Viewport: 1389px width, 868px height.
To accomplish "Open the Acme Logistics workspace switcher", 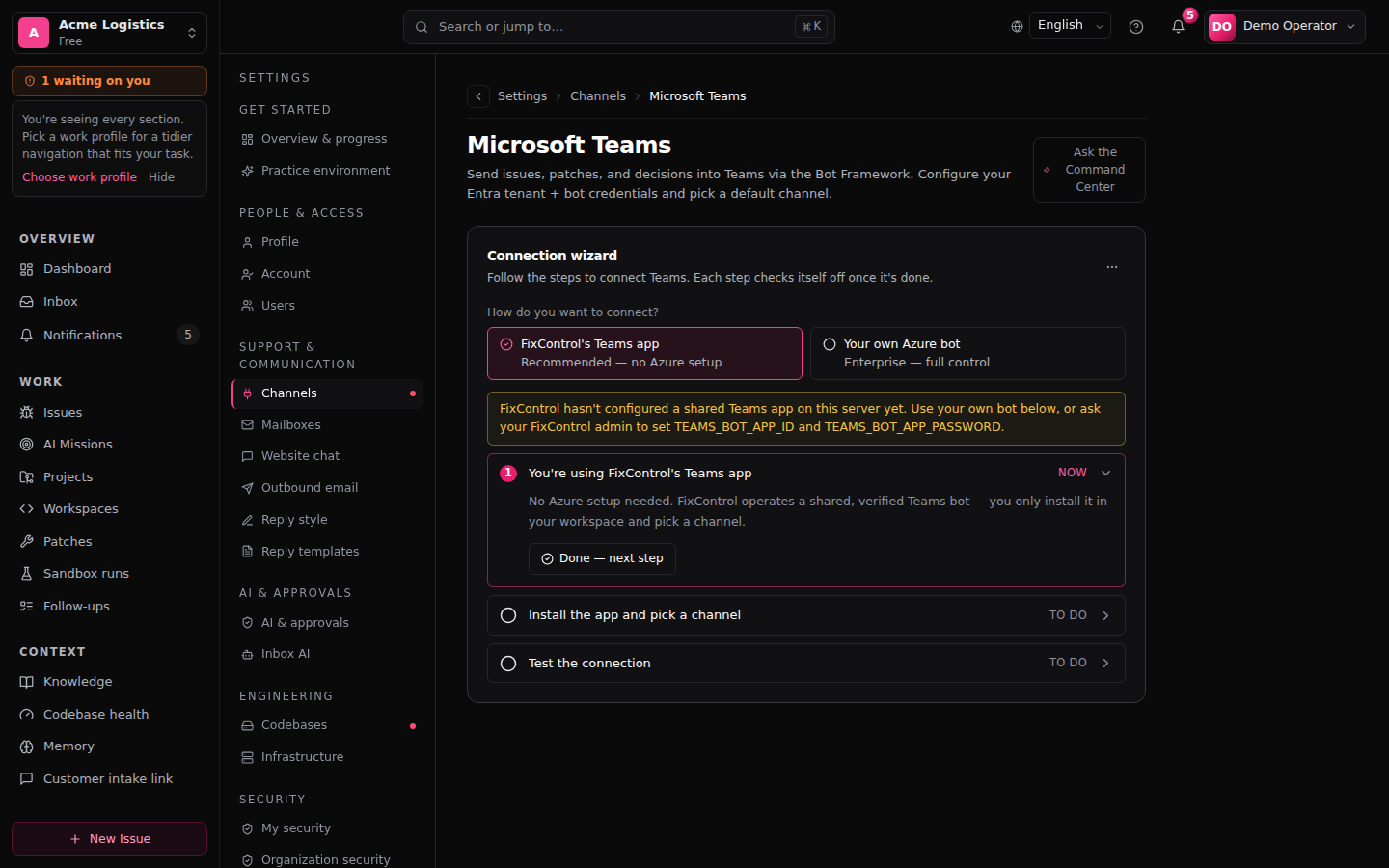I will pyautogui.click(x=109, y=33).
